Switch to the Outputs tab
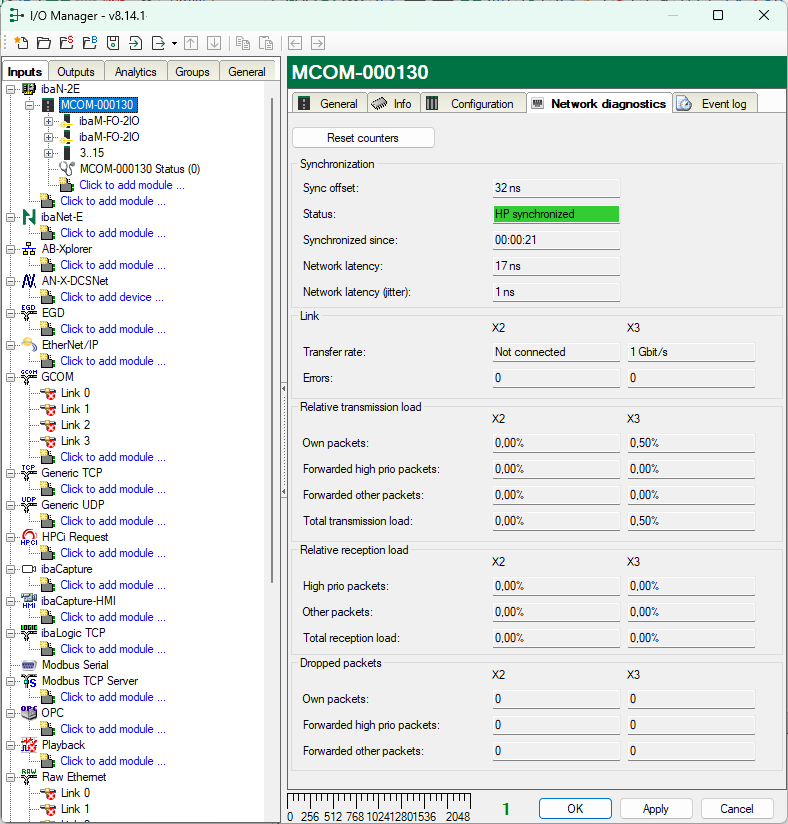Image resolution: width=788 pixels, height=824 pixels. 76,72
